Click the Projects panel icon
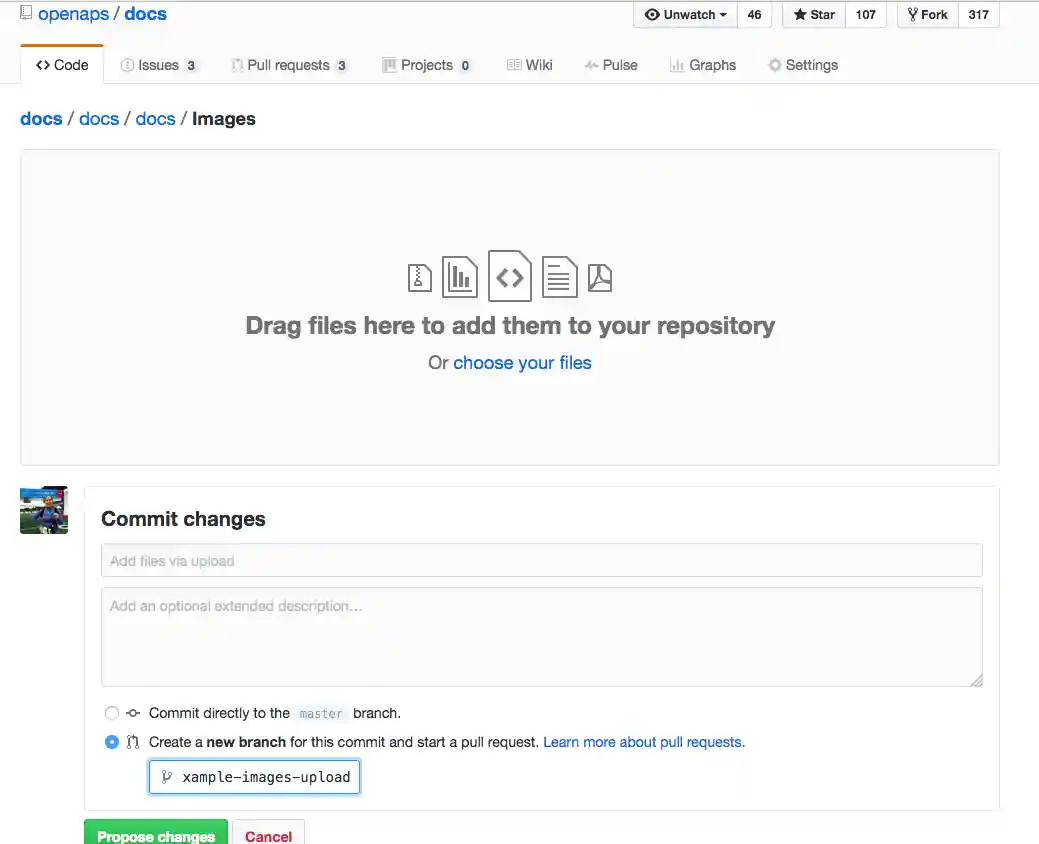 pos(390,64)
